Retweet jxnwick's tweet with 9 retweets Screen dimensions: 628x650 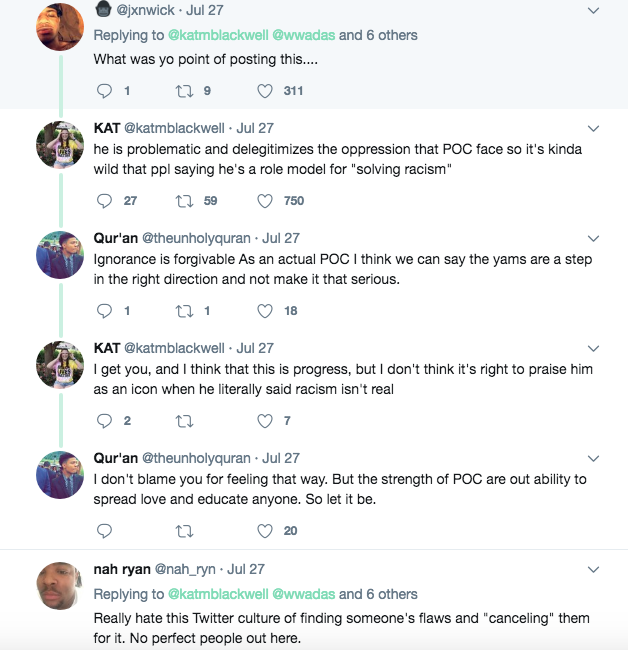(183, 91)
